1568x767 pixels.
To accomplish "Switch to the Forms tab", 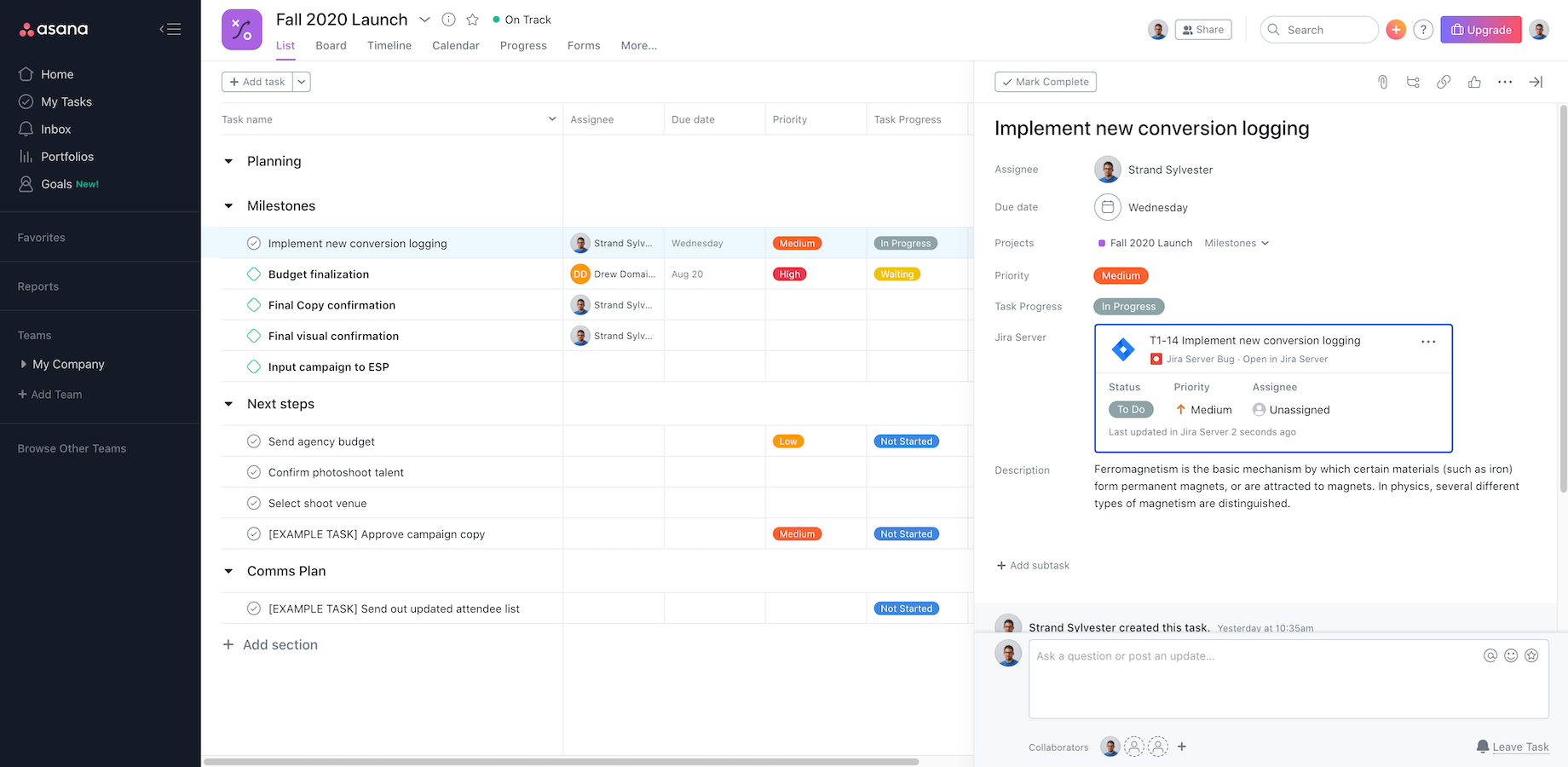I will coord(584,45).
